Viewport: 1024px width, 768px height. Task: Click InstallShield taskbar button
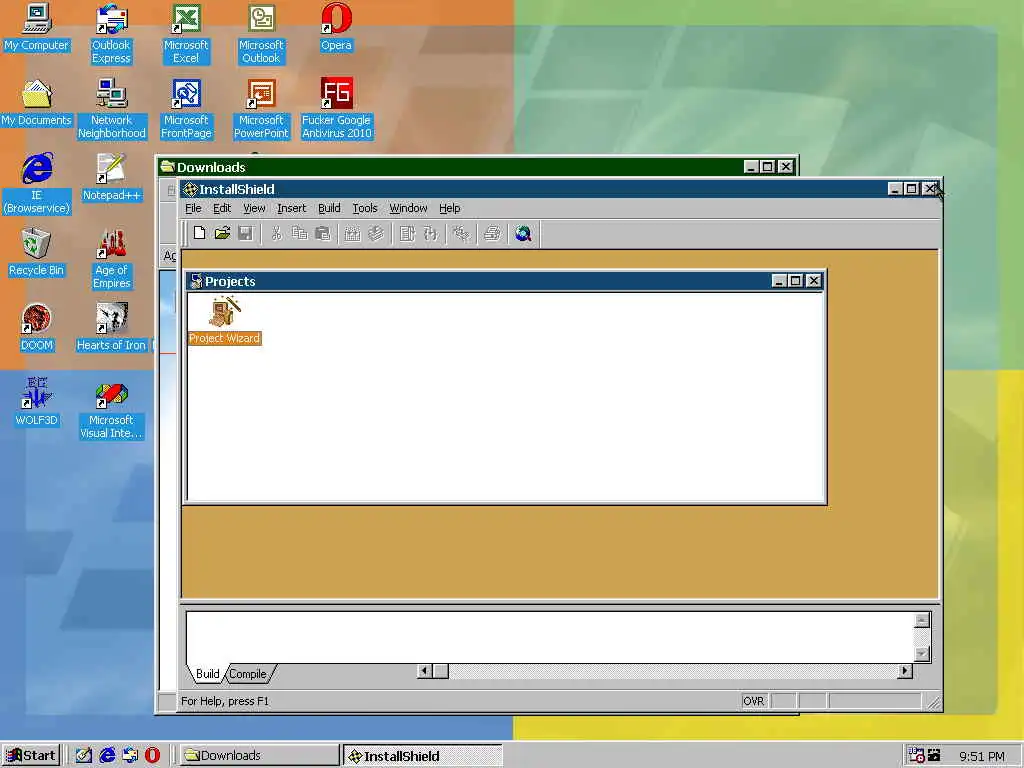[x=423, y=756]
